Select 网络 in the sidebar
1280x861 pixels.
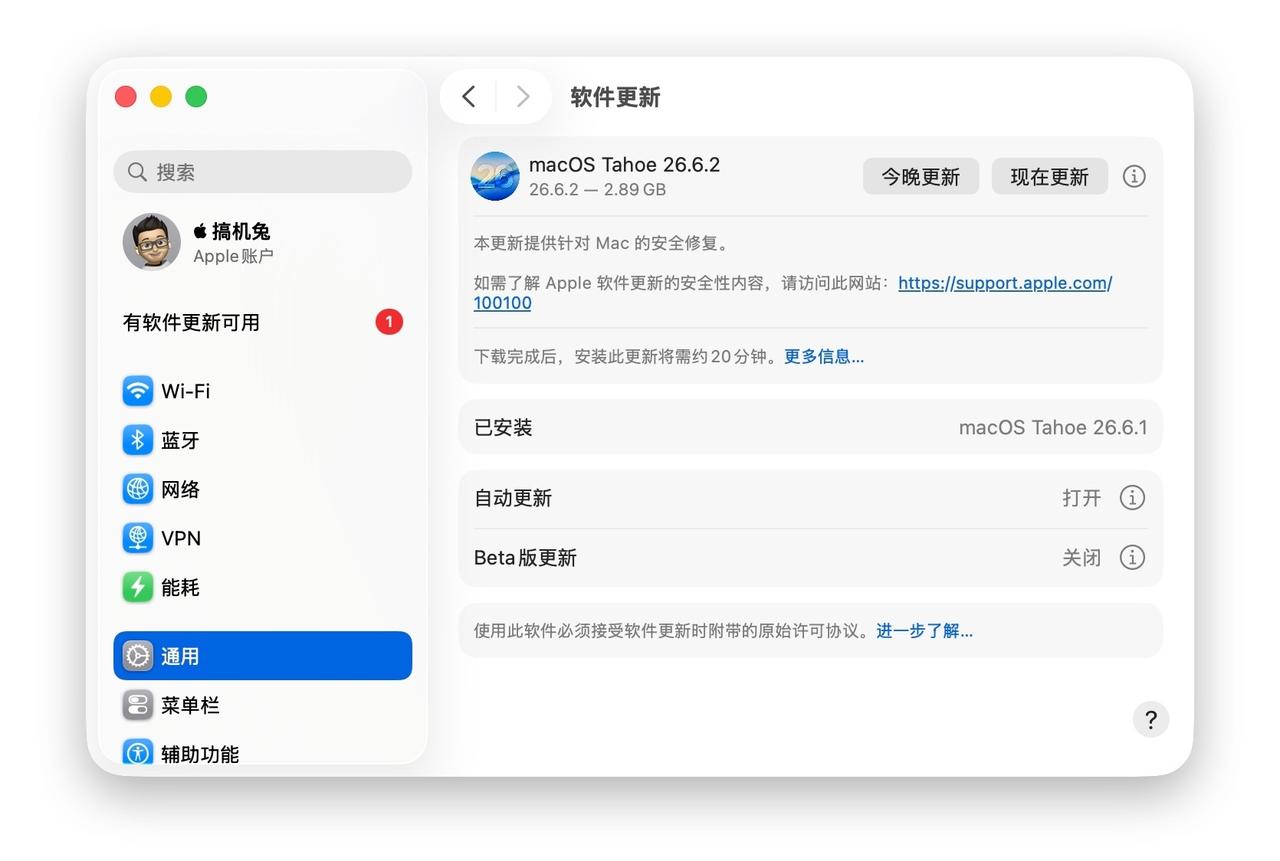263,489
